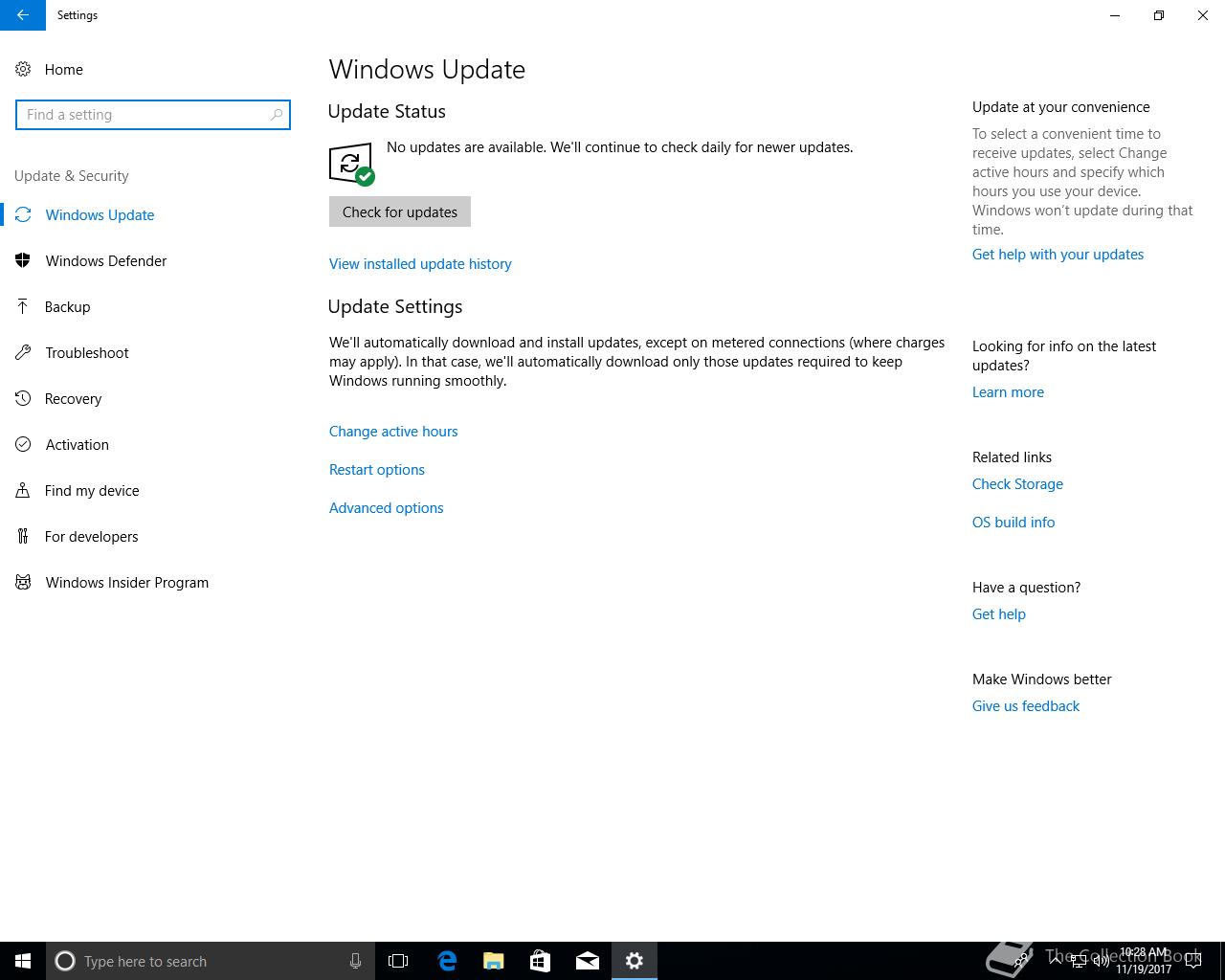Open the Check Storage related link

(1017, 483)
